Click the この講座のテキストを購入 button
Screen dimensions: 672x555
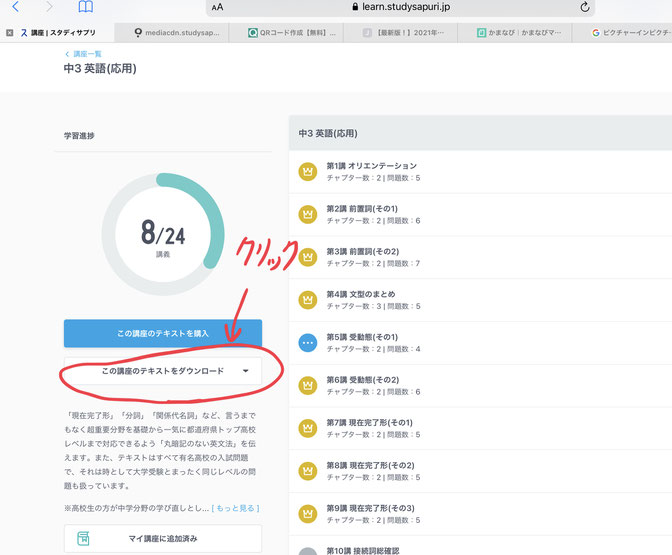[x=163, y=333]
